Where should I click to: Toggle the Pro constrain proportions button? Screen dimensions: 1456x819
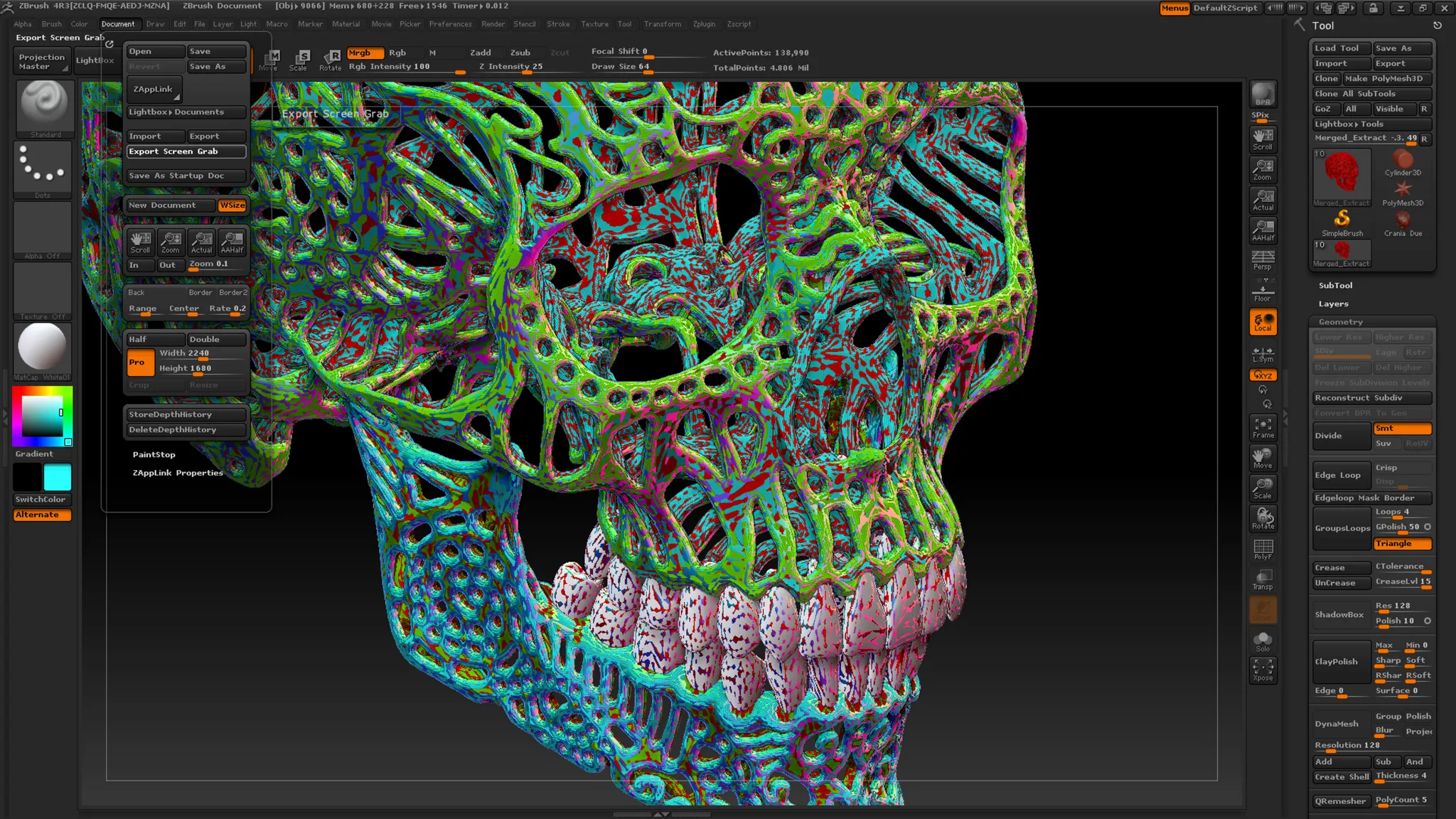point(140,362)
